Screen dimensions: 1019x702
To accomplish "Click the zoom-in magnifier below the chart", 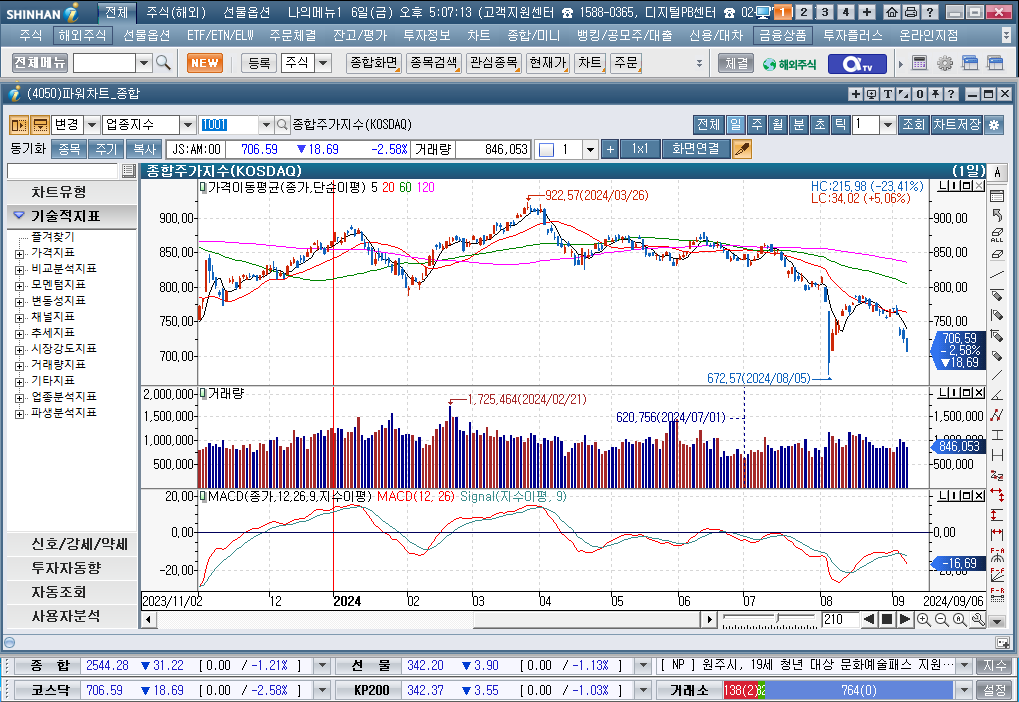I will 923,619.
